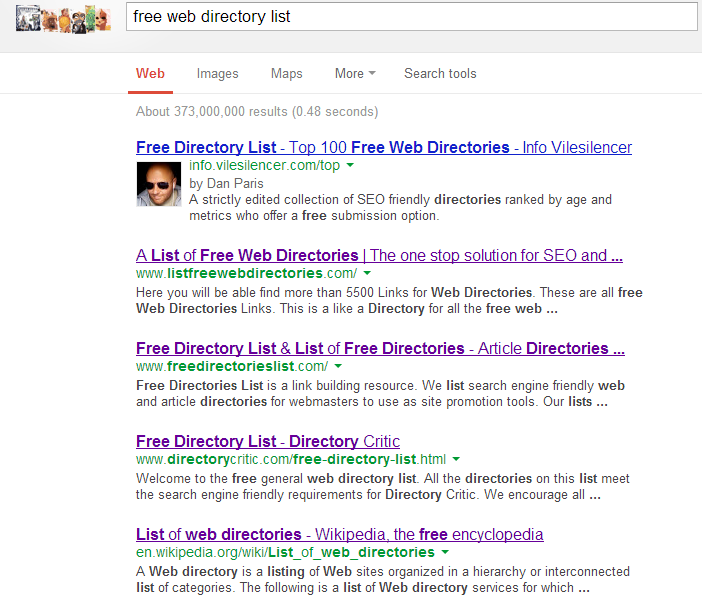Expand arrow next to info.vilesilencer.com/top
Image resolution: width=702 pixels, height=603 pixels.
pyautogui.click(x=350, y=165)
